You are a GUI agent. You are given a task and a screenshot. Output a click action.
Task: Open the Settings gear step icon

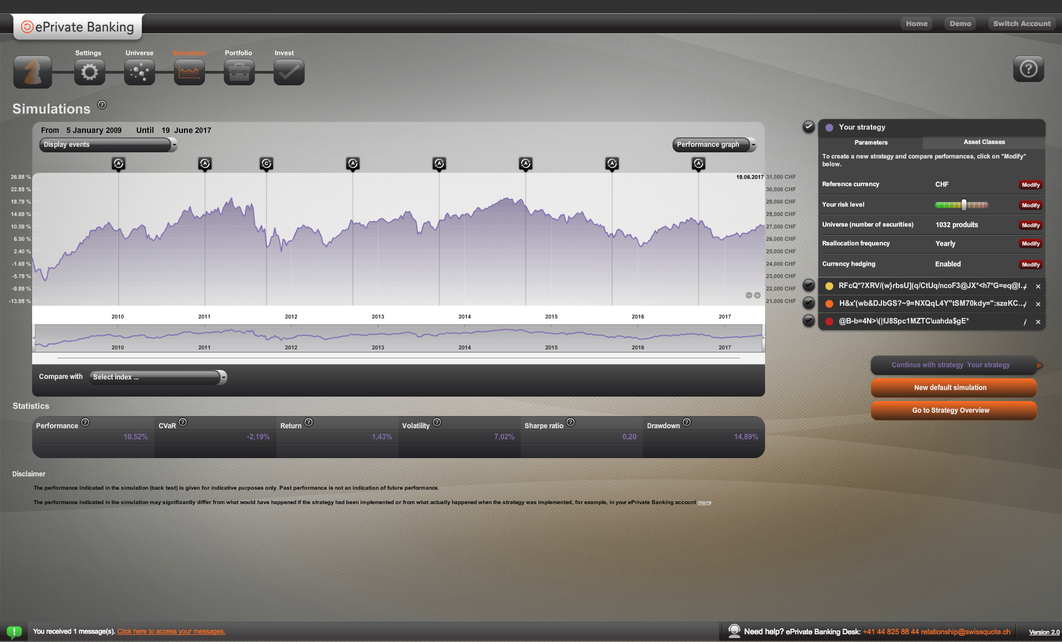coord(89,72)
